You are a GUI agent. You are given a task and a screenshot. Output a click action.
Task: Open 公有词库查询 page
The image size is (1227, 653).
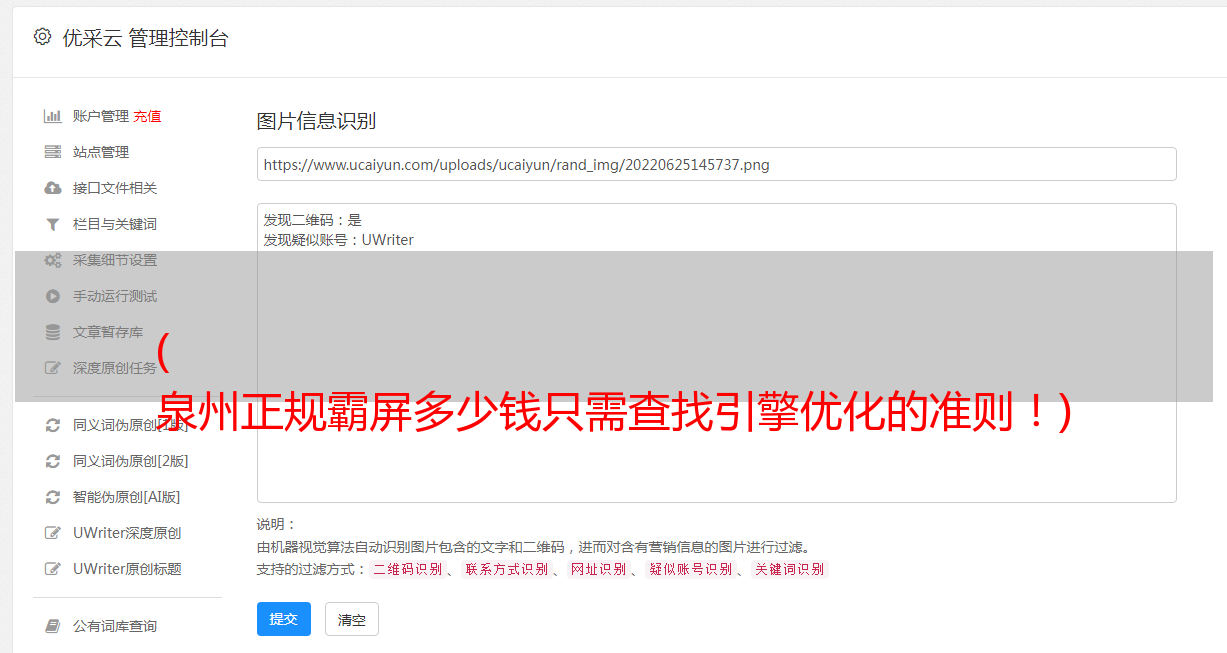(115, 626)
